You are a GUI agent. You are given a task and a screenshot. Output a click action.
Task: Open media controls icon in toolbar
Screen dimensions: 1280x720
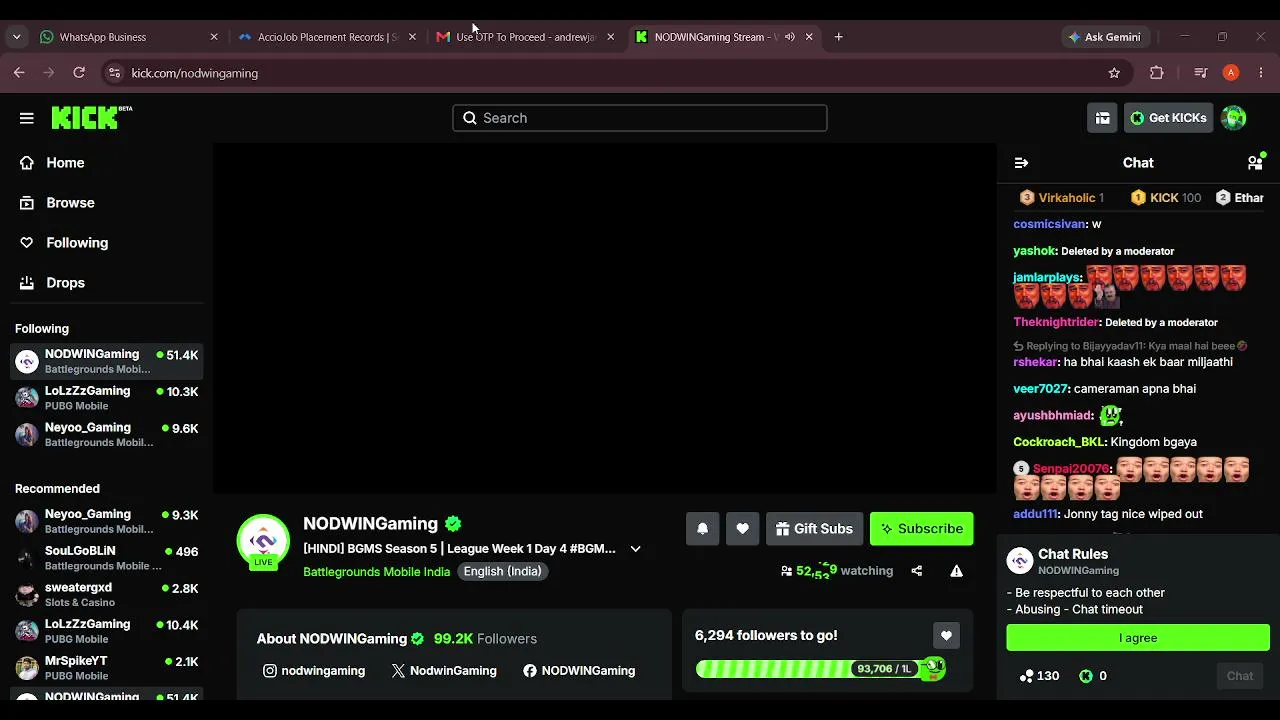coord(1201,73)
